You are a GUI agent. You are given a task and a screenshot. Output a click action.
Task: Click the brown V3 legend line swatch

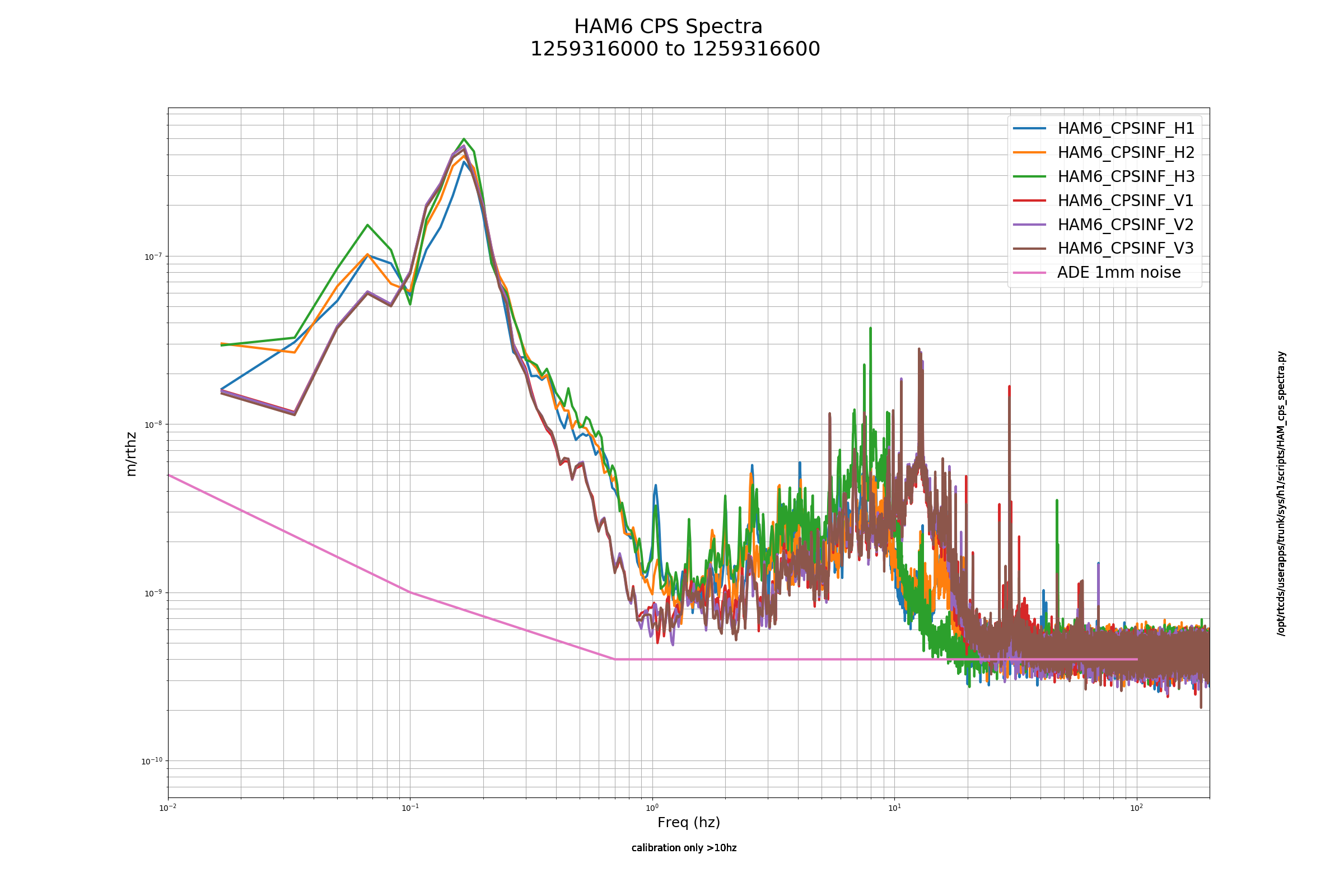(x=1030, y=249)
